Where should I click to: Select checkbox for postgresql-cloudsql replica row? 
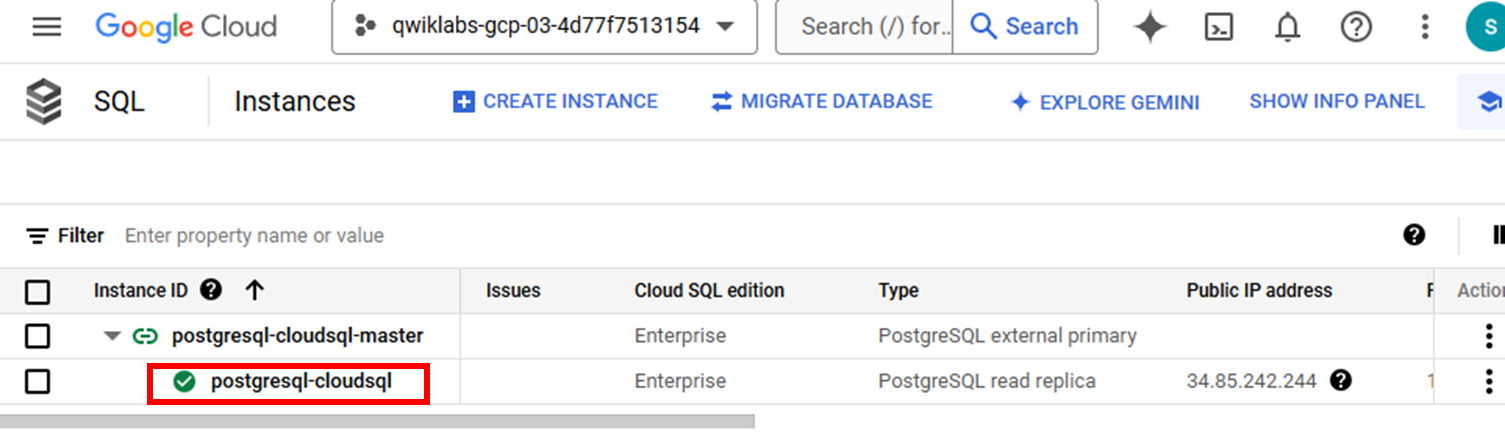[38, 381]
